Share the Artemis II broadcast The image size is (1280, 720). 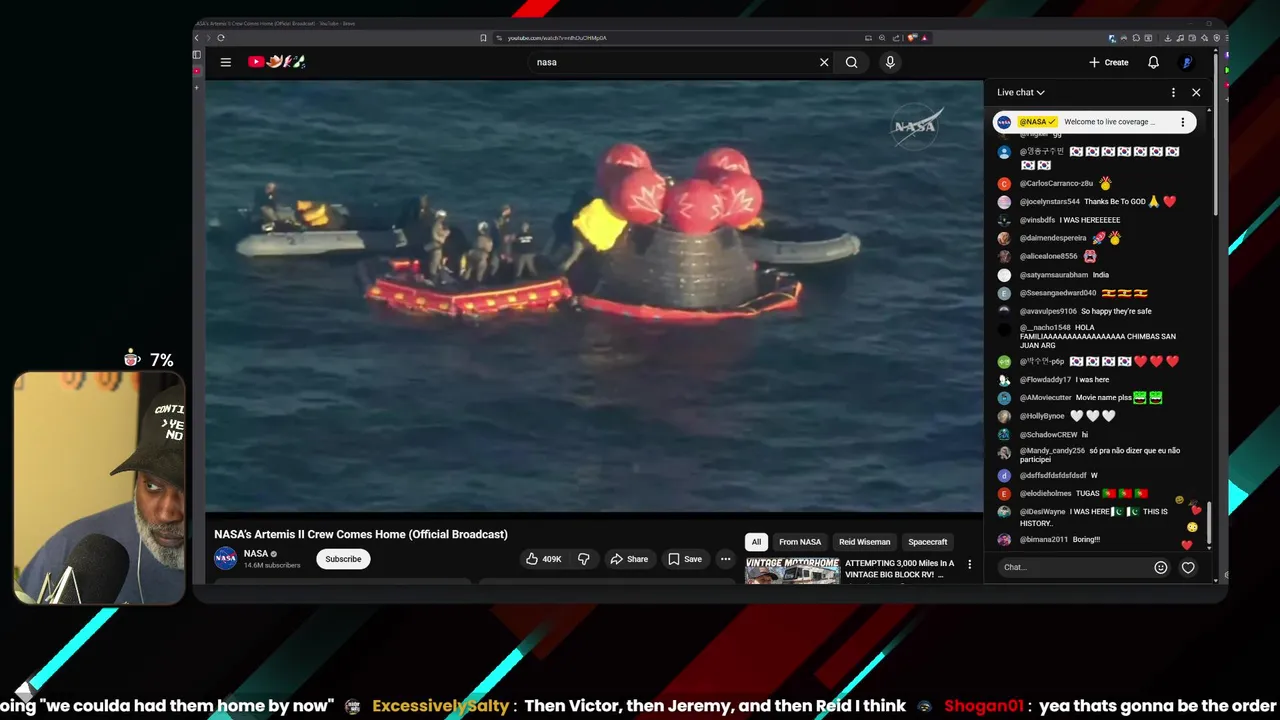629,559
